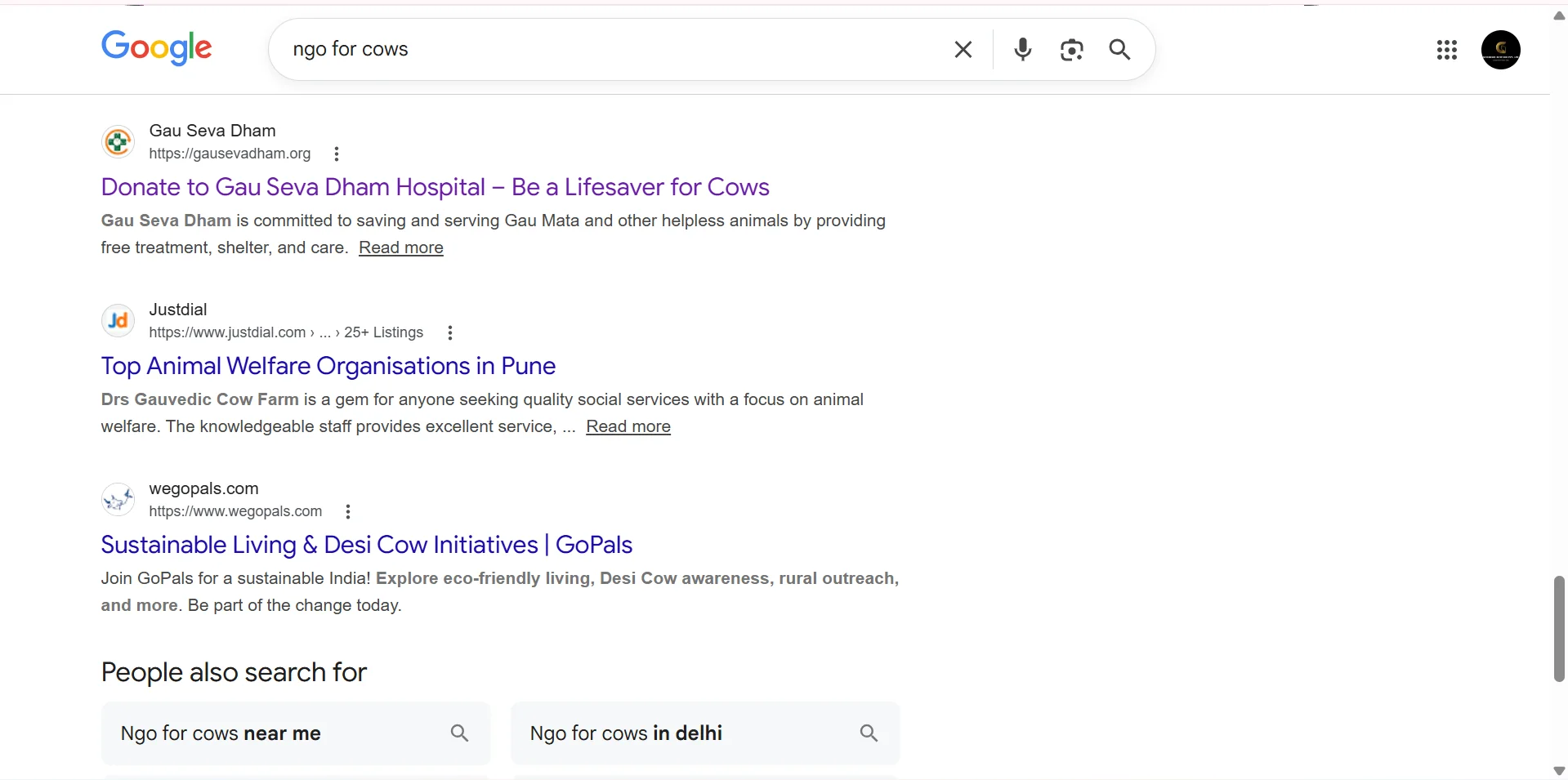Viewport: 1568px width, 780px height.
Task: Click the https://gausevadham.org URL
Action: pos(230,154)
